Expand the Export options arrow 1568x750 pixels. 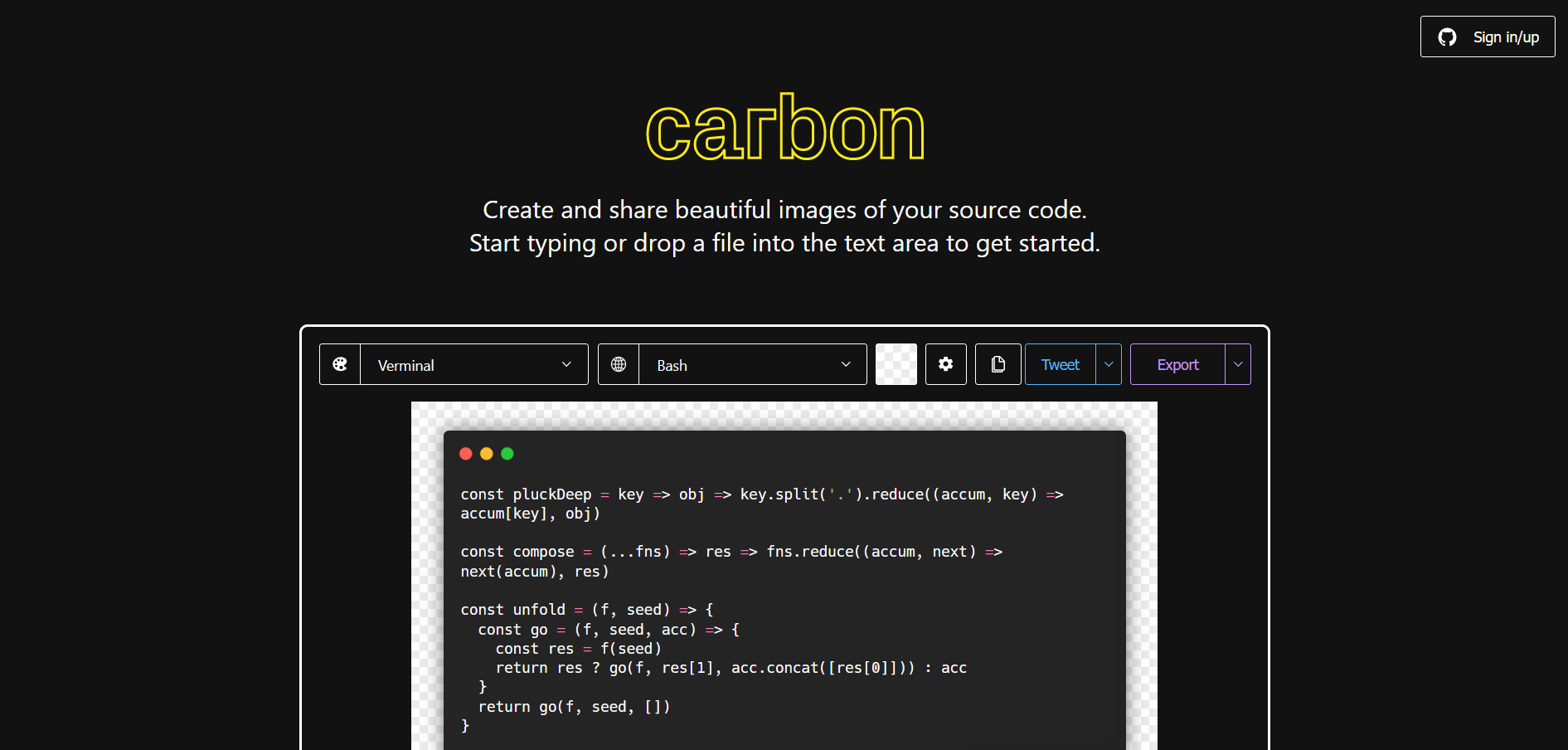[1238, 364]
